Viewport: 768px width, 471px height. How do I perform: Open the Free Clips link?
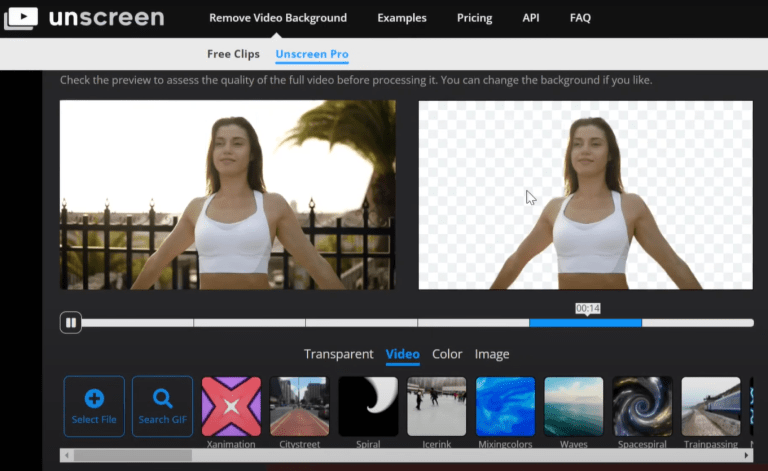coord(233,54)
